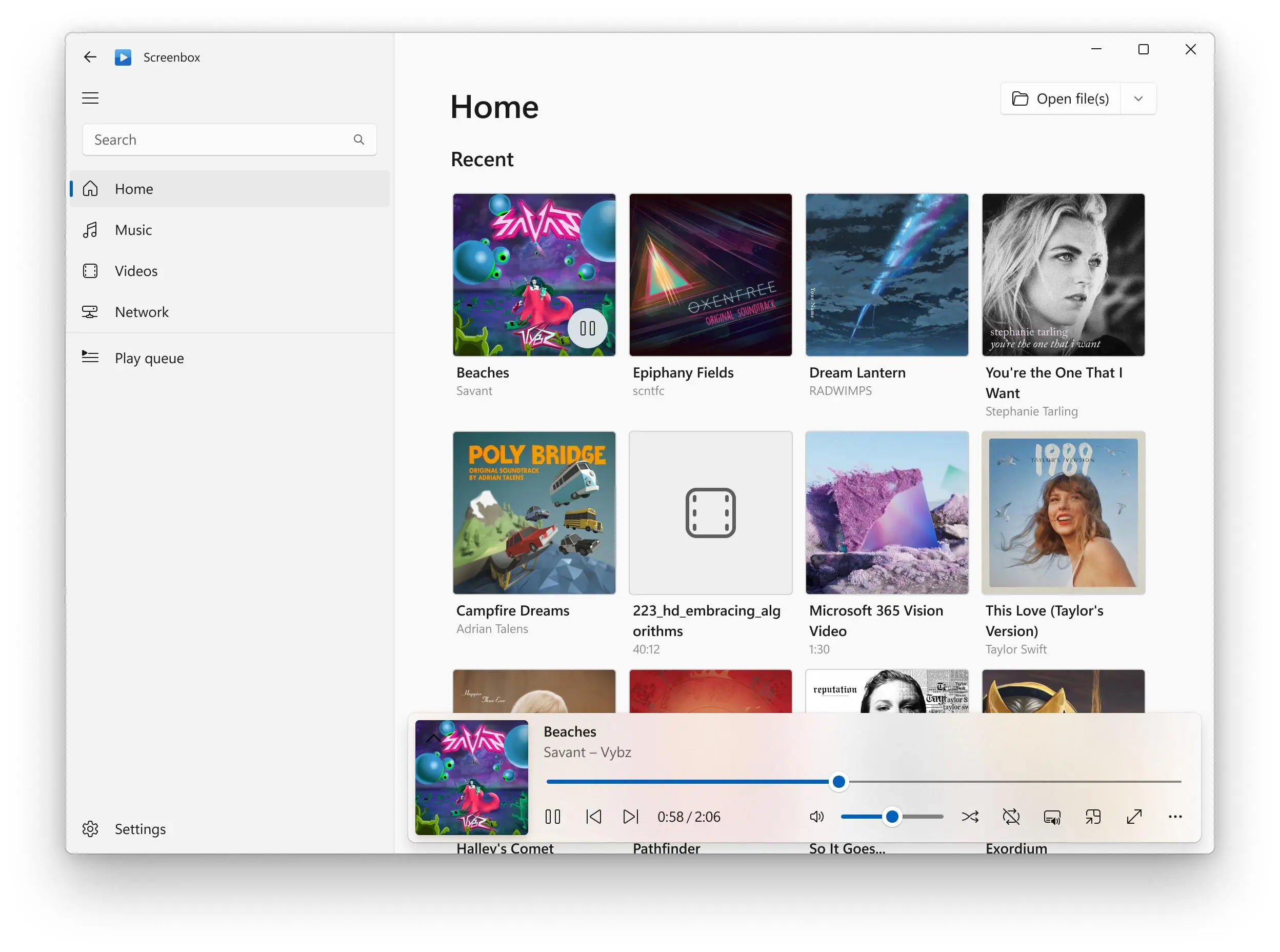Click the Beaches title in player bar

(x=570, y=731)
